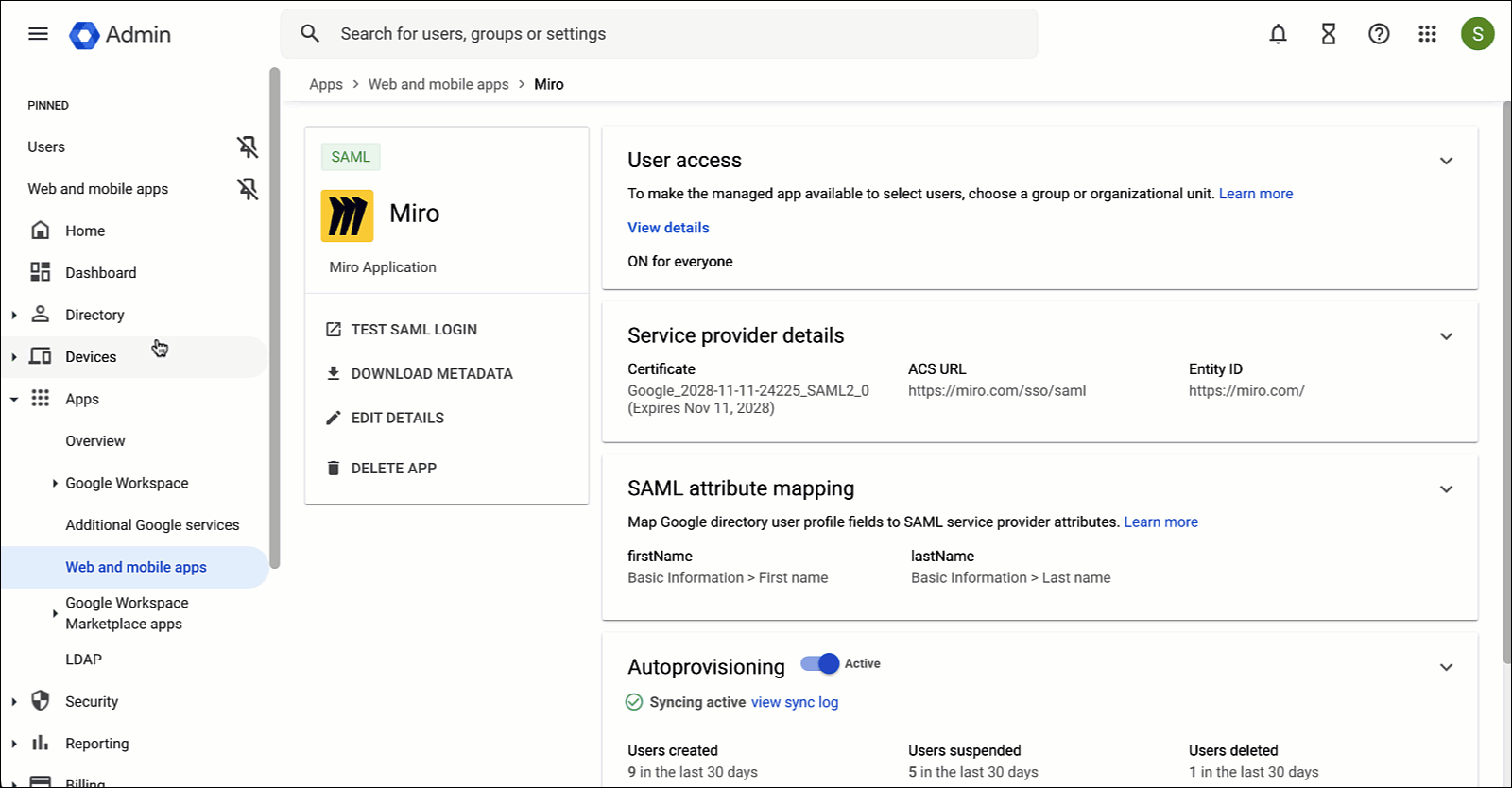Open the main hamburger menu

38,34
